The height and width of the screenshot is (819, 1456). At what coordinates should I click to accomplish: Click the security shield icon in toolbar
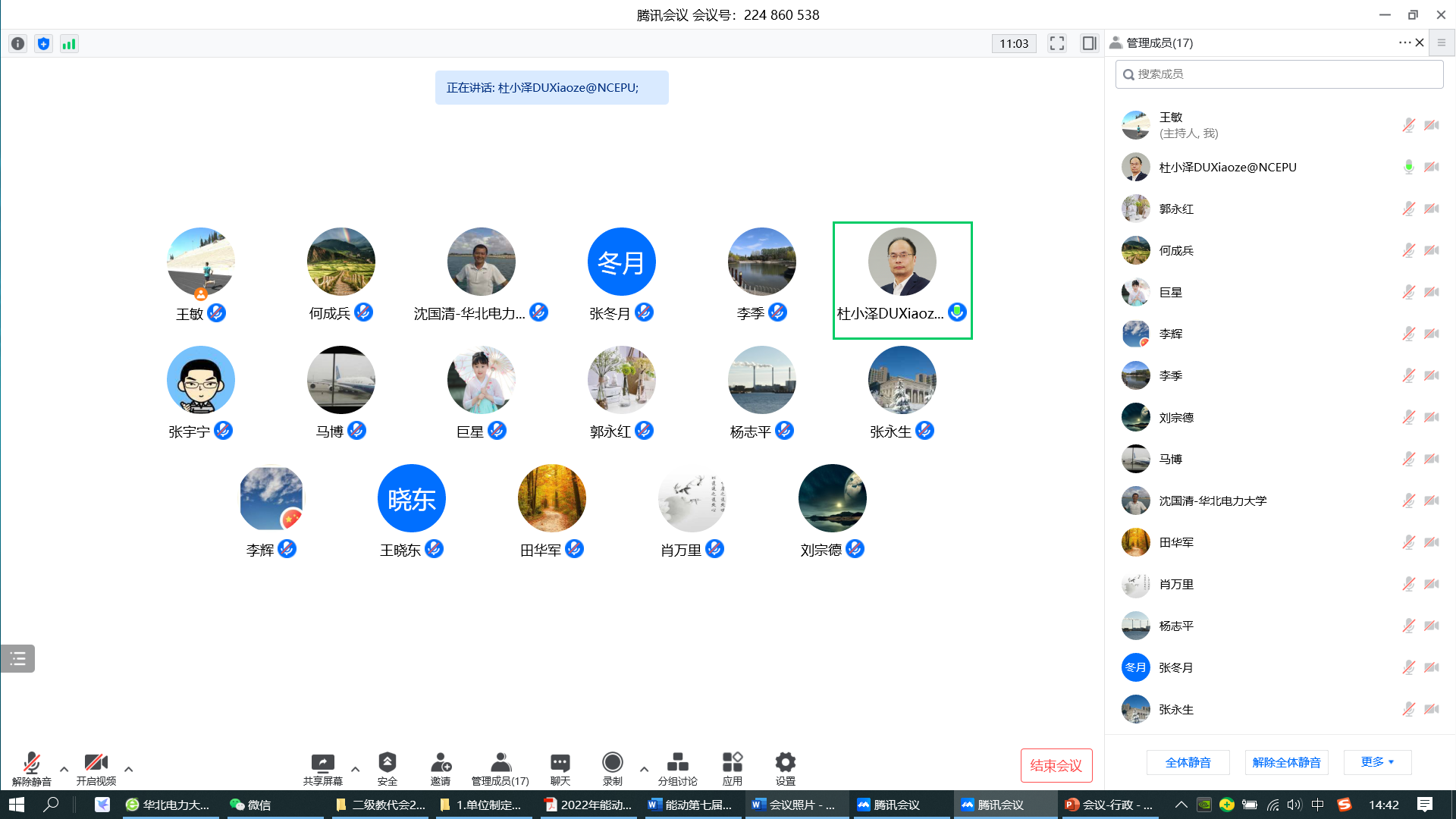[x=387, y=763]
